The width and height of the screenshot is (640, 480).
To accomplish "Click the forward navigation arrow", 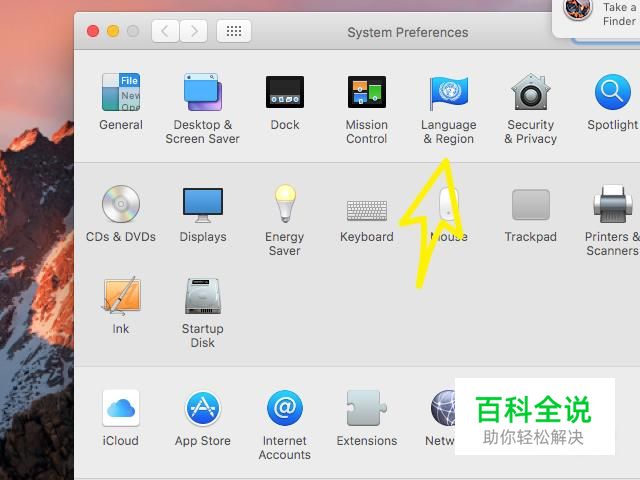I will click(193, 31).
